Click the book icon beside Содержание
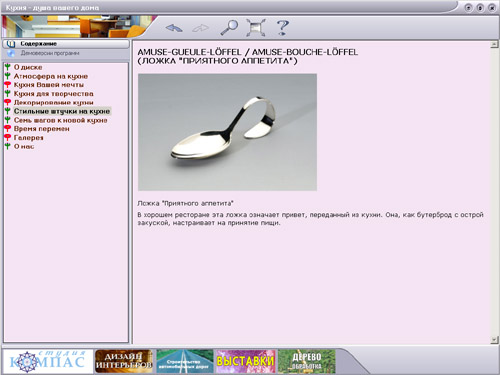Viewport: 500px width, 375px height. point(11,44)
